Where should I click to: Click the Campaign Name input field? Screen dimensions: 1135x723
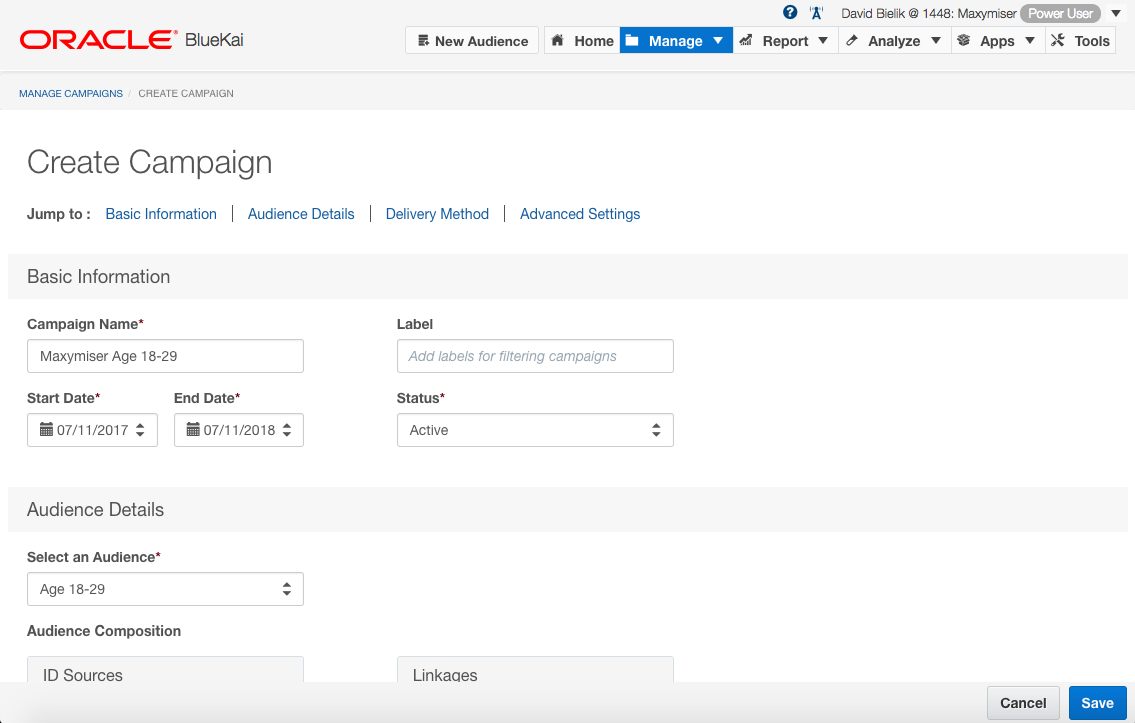coord(165,356)
